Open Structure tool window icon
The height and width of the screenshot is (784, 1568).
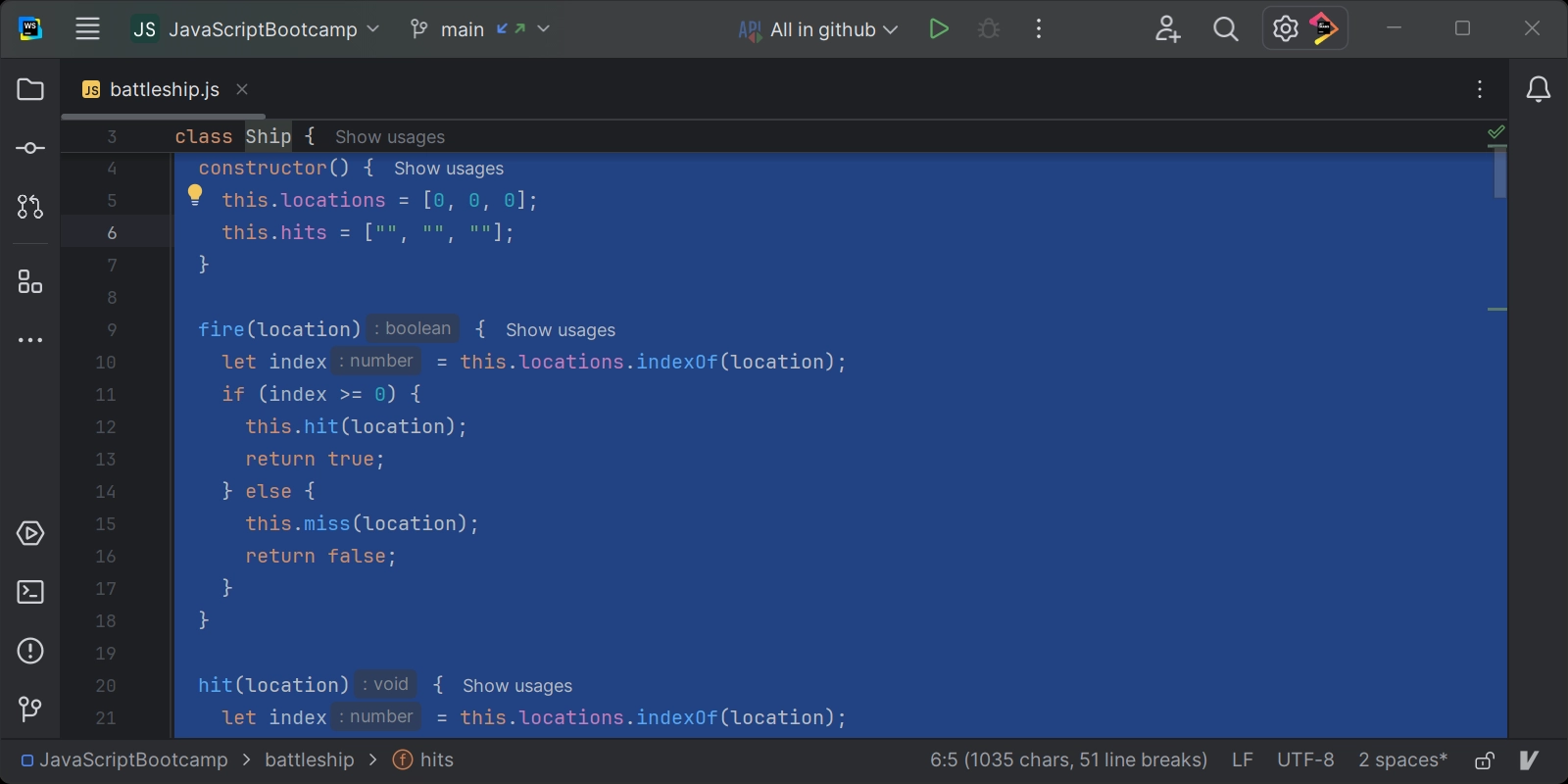point(30,283)
